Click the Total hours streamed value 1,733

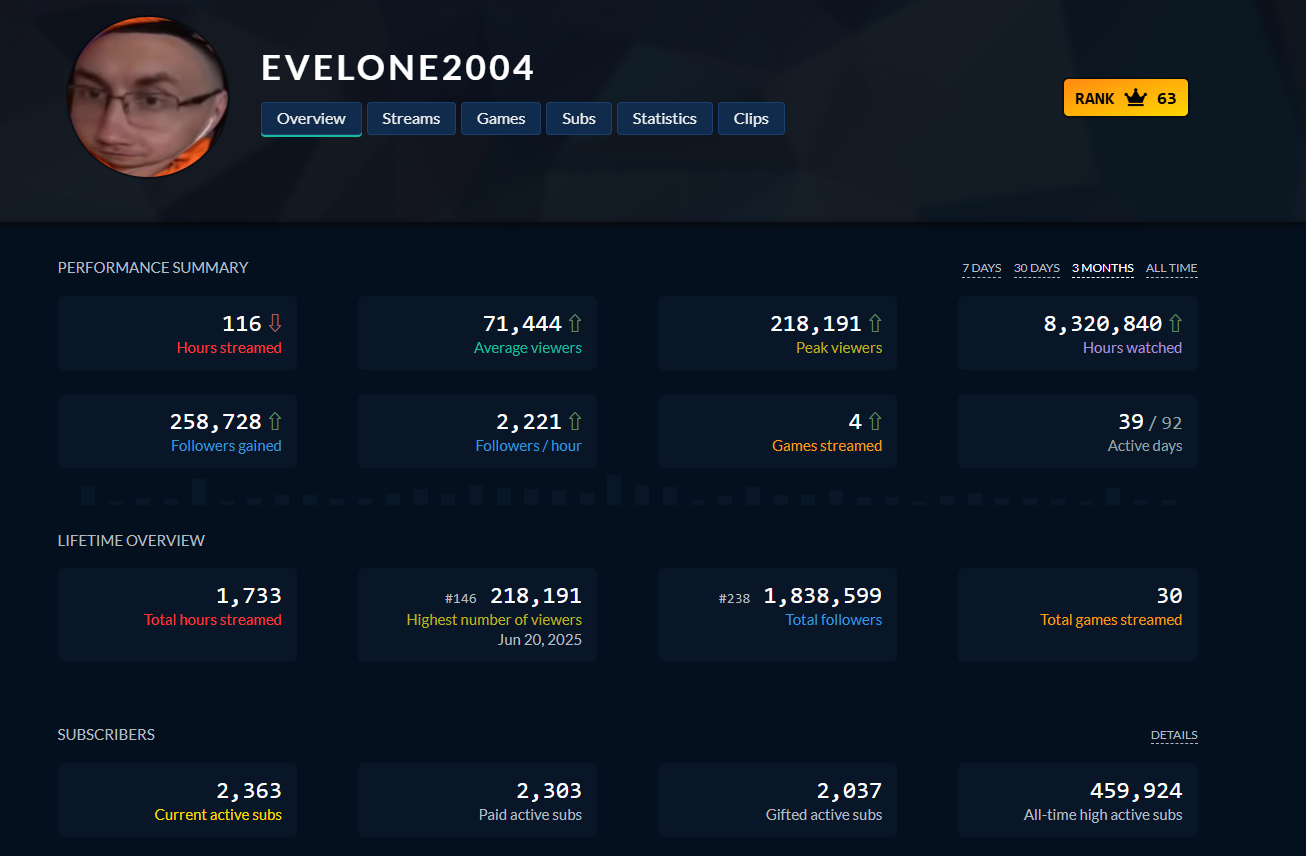point(249,595)
